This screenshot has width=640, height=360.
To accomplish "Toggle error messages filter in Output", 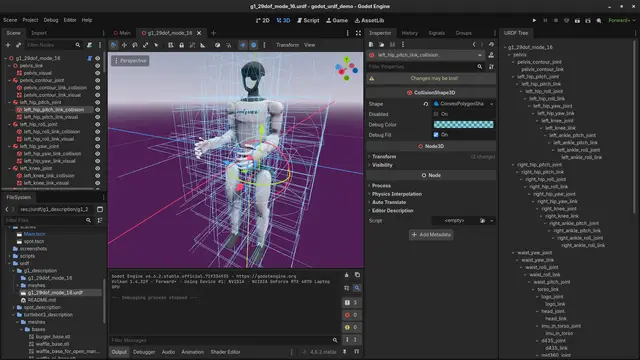I will click(x=351, y=315).
